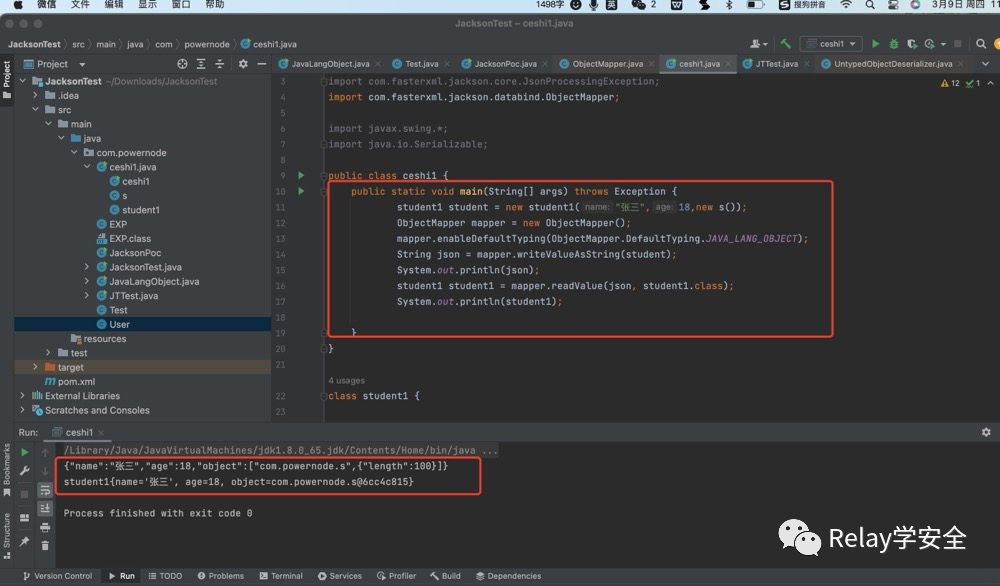Open the Version Control tool window
Screen dimensions: 1000x586
coord(57,576)
